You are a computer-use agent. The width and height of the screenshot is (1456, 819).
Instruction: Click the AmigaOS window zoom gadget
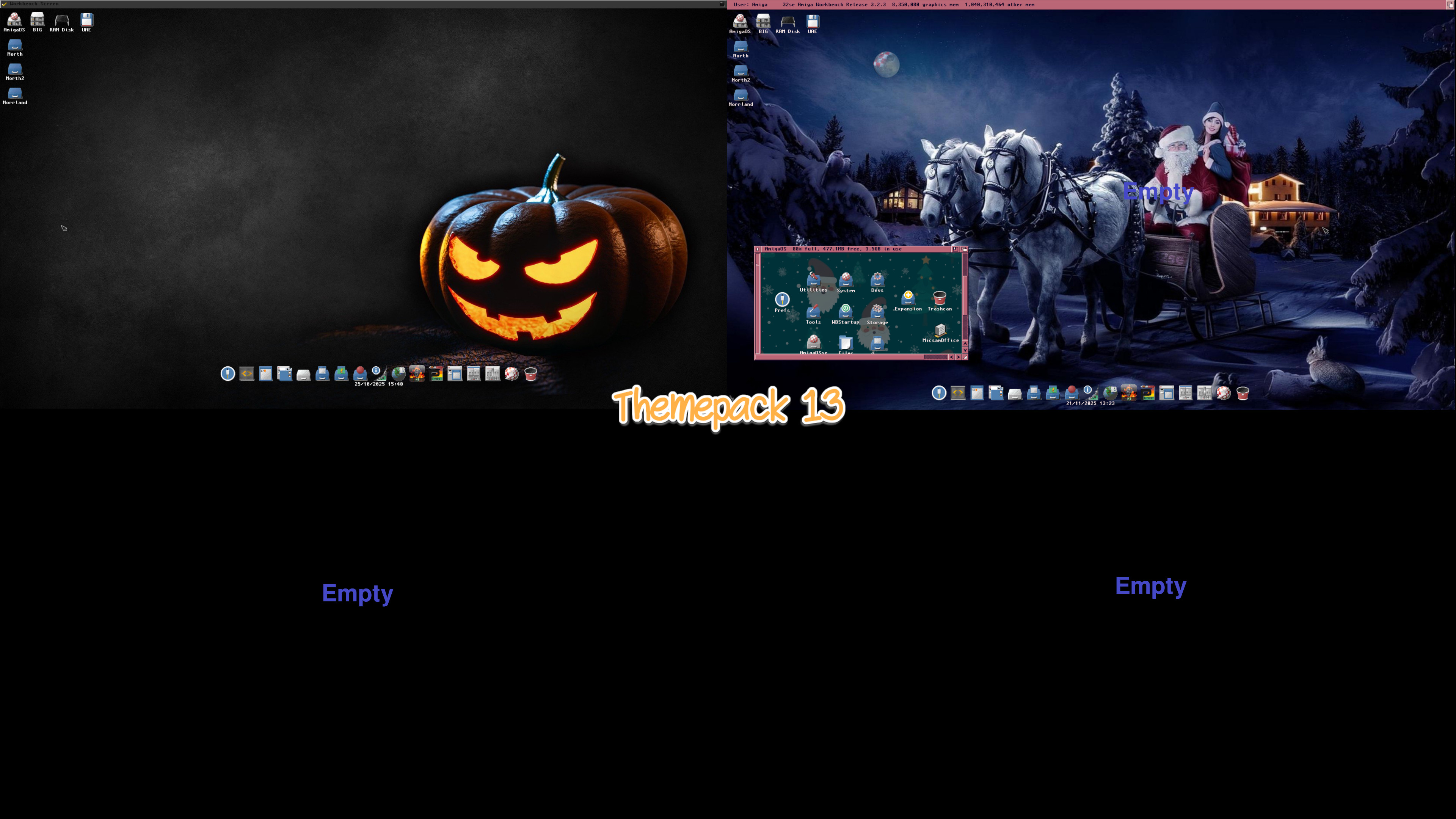tap(955, 249)
